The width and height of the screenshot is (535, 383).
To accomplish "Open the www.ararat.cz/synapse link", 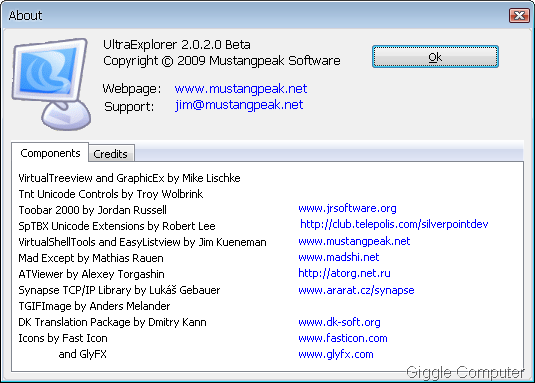I will click(356, 290).
